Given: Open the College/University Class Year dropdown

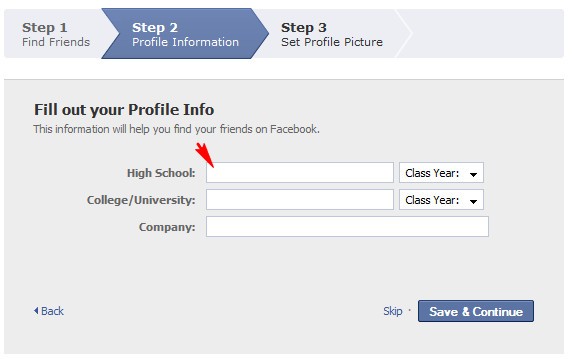Looking at the screenshot, I should pos(441,200).
